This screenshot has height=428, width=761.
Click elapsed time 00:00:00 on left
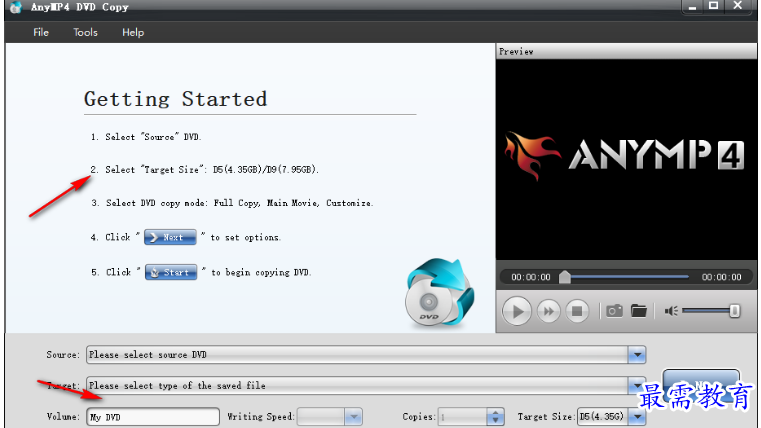(530, 277)
